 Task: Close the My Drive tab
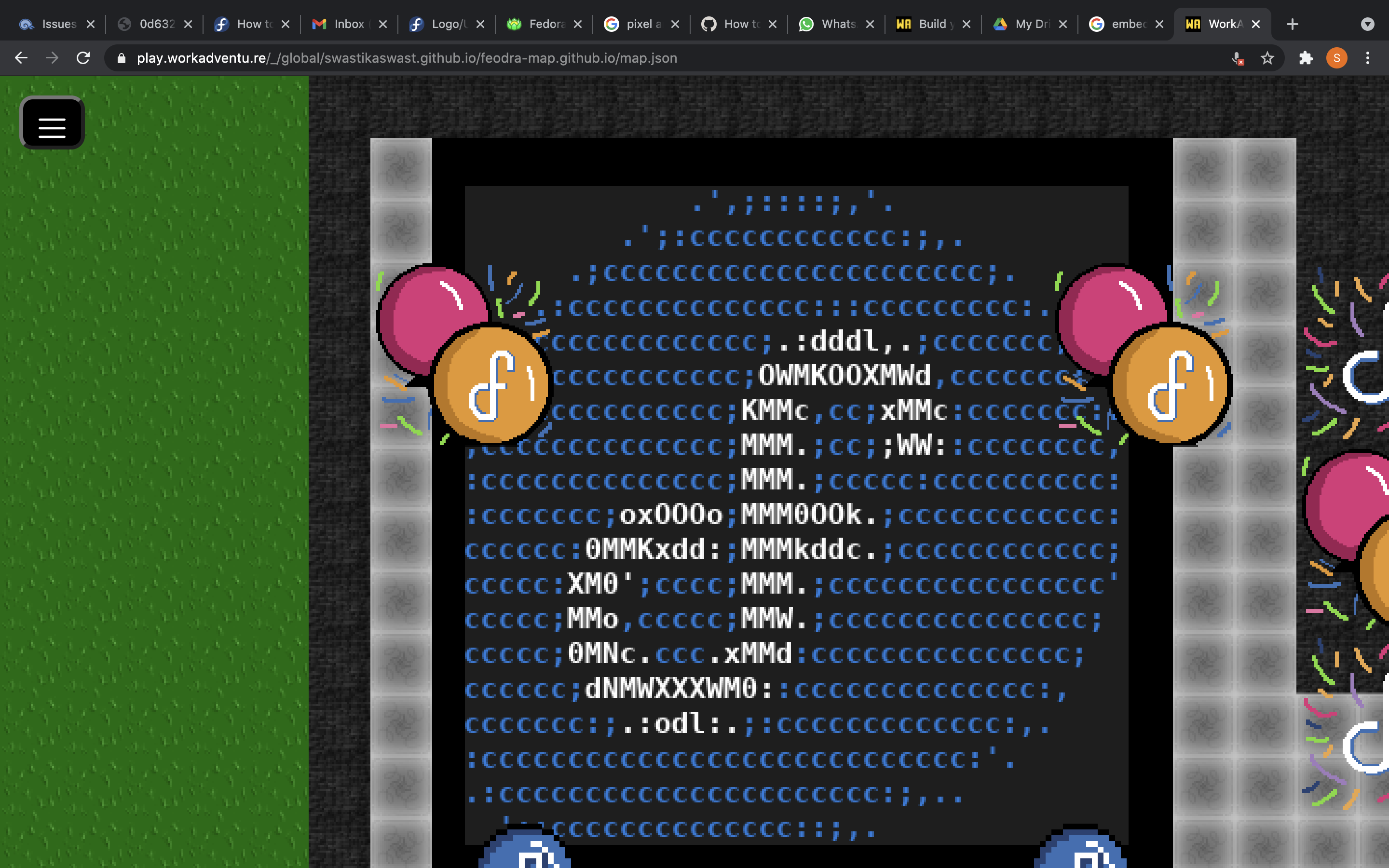tap(1063, 24)
